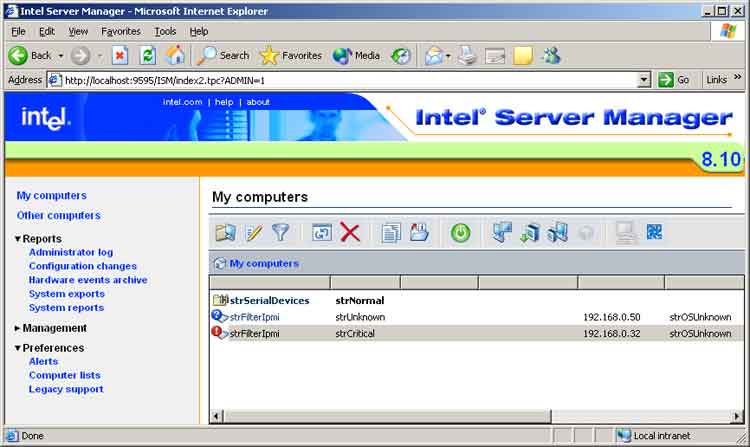Click the funnel filter icon
Screen dimensions: 750x447
pyautogui.click(x=281, y=233)
